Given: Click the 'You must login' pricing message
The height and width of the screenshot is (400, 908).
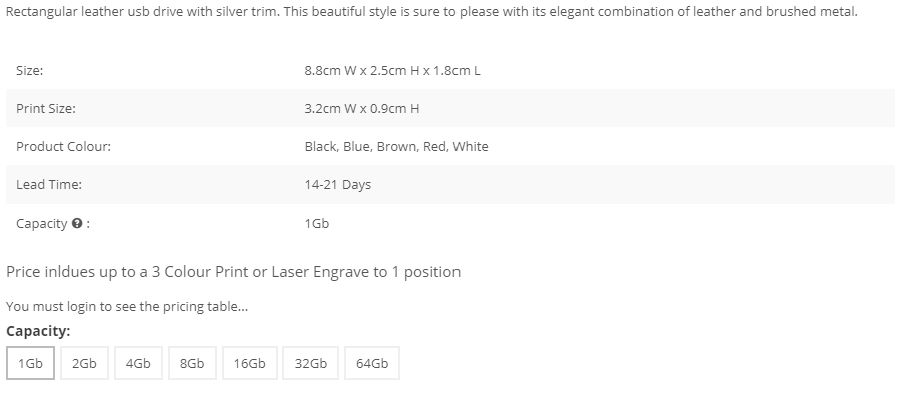Looking at the screenshot, I should pyautogui.click(x=127, y=306).
